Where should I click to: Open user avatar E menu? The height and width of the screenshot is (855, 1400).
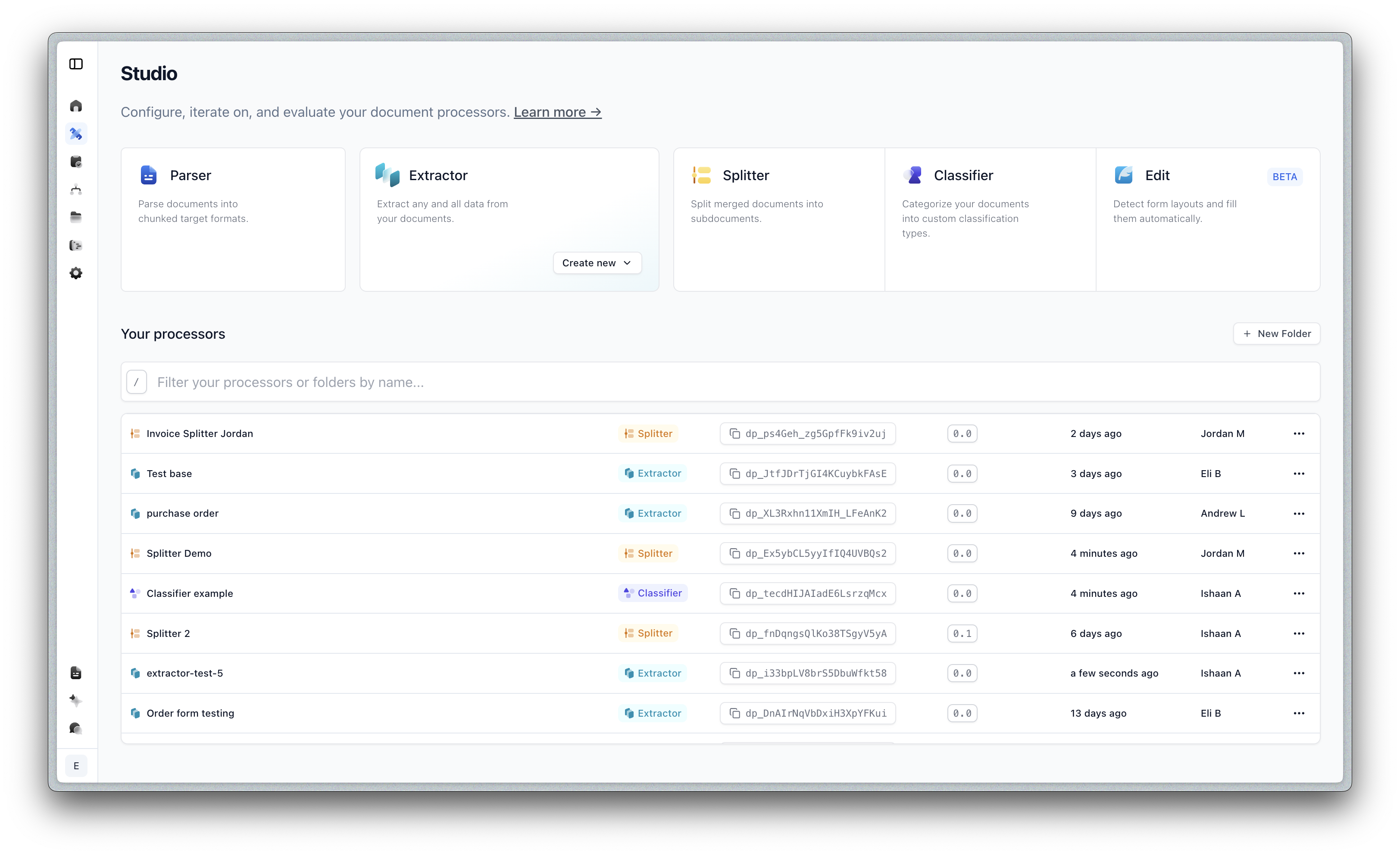76,766
